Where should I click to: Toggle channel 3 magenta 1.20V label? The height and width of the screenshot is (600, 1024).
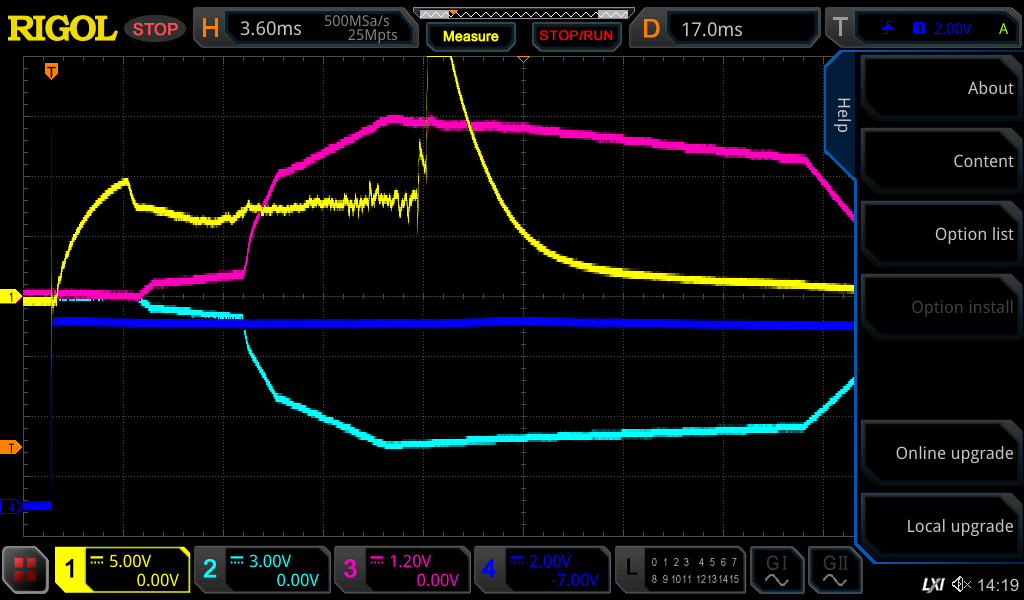401,570
